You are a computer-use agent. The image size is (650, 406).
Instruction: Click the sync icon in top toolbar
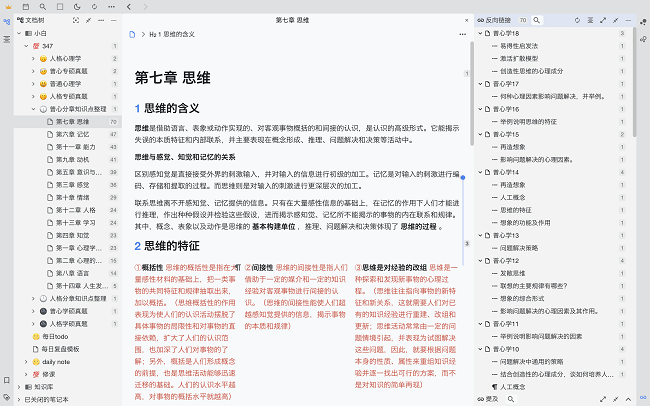pyautogui.click(x=95, y=7)
